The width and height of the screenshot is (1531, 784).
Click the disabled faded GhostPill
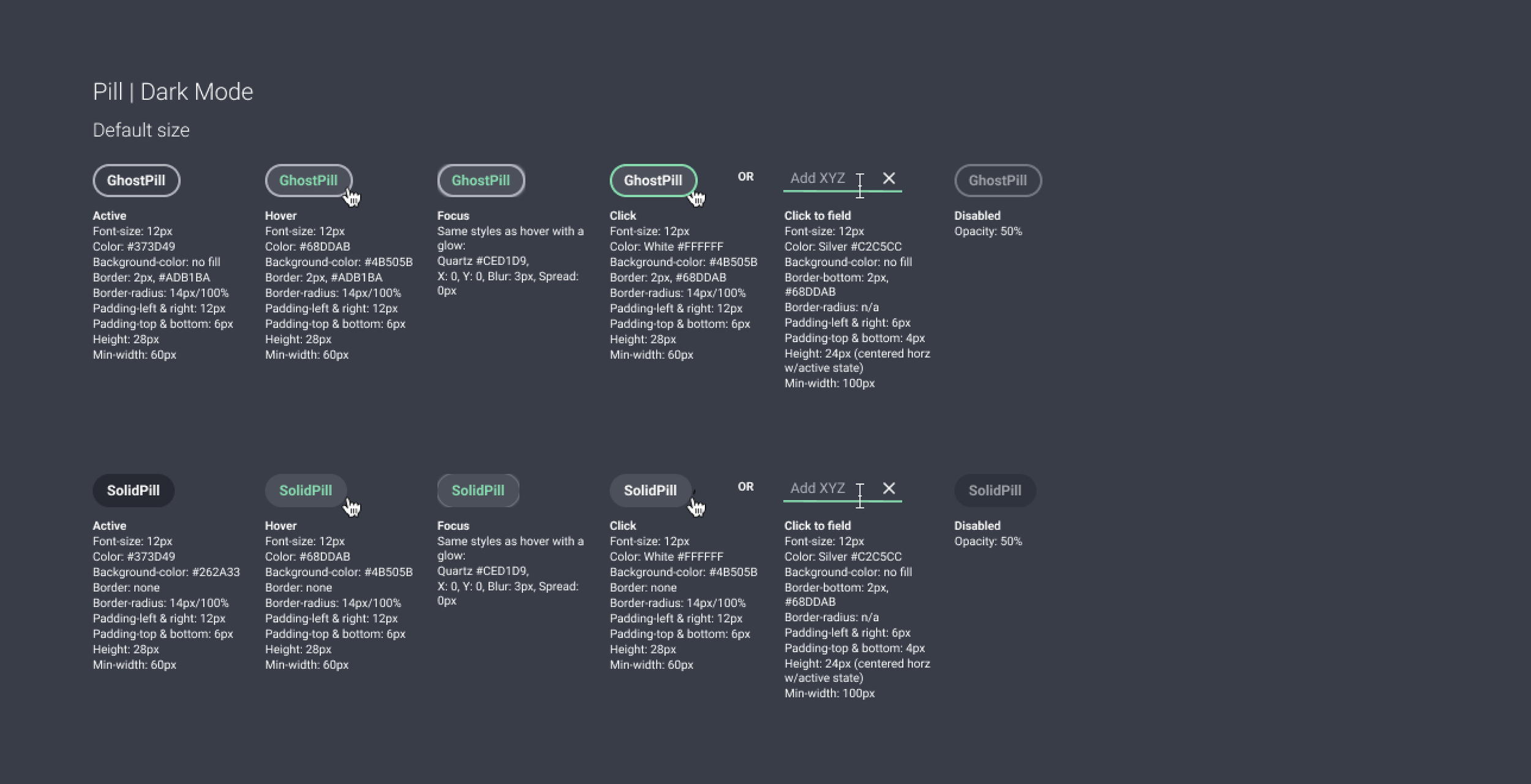tap(998, 181)
